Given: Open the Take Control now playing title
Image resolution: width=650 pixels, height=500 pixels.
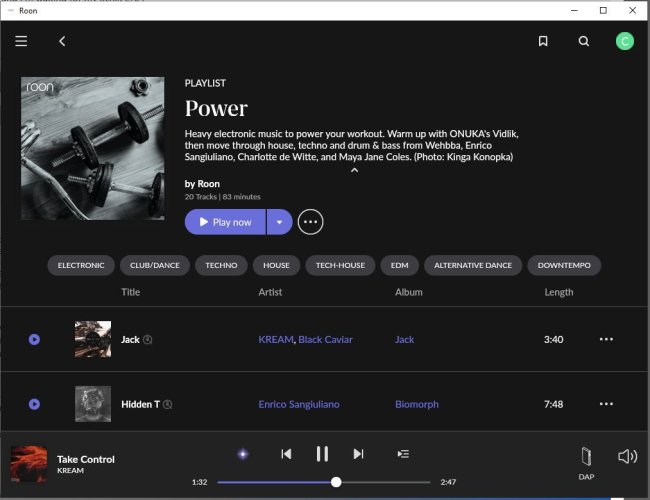Looking at the screenshot, I should 86,459.
